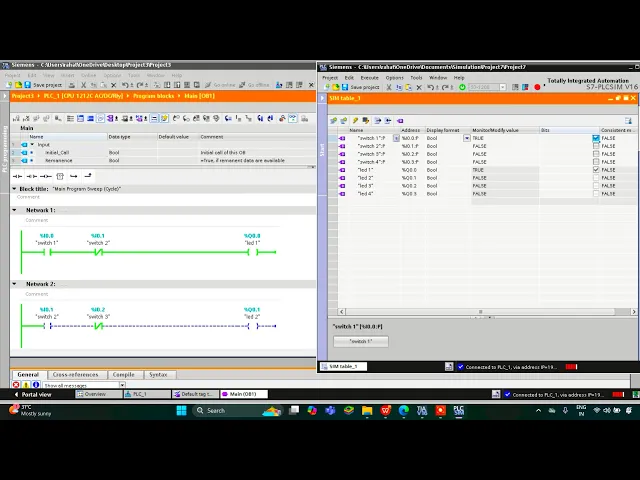Open the Execute menu in PLCSIM

(x=369, y=78)
